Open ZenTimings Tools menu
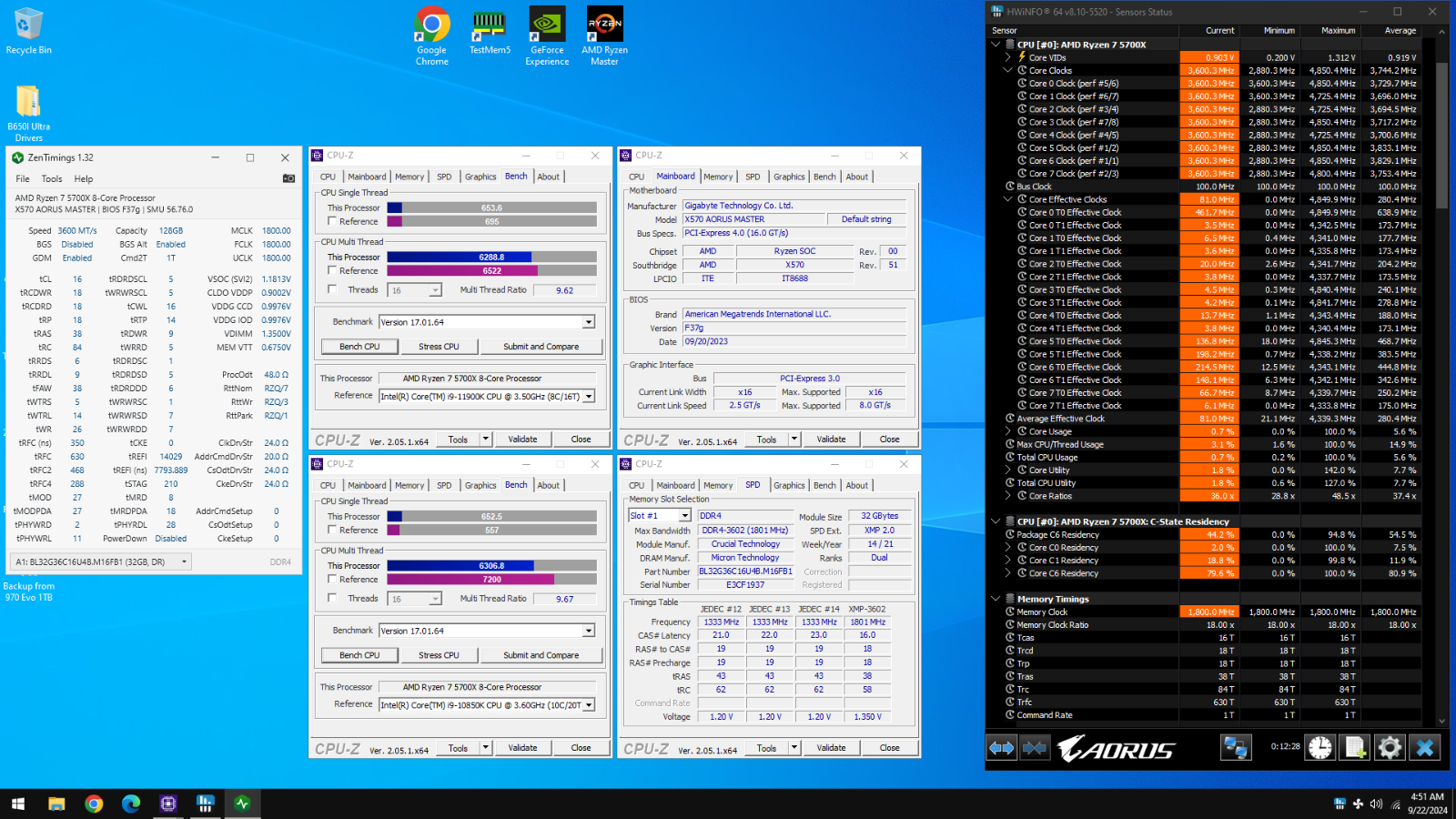Image resolution: width=1456 pixels, height=819 pixels. [52, 179]
